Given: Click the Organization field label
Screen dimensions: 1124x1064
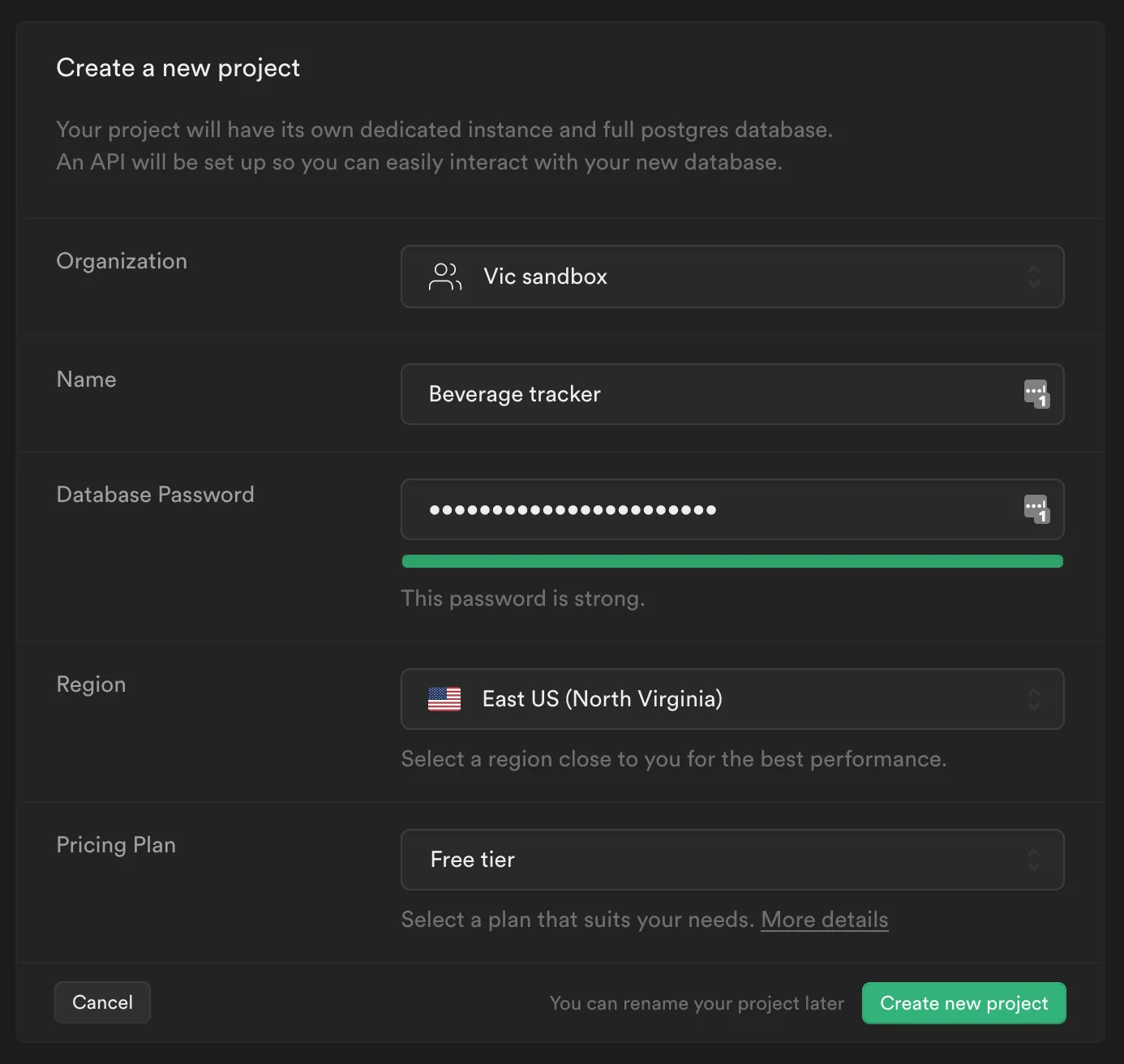Looking at the screenshot, I should (122, 261).
